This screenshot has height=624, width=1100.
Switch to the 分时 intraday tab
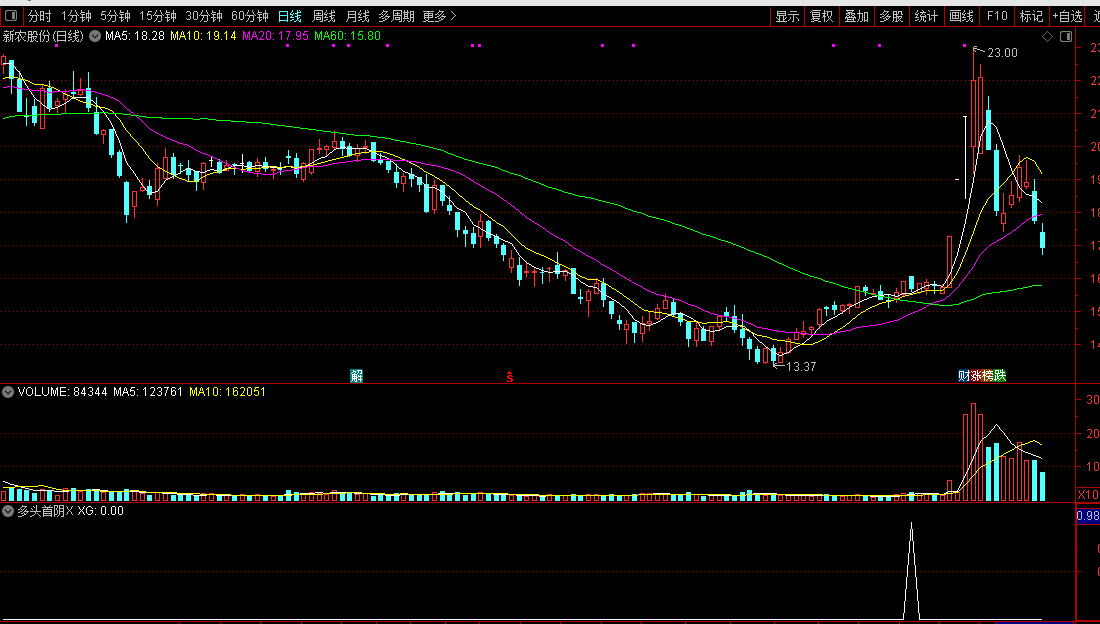coord(40,15)
